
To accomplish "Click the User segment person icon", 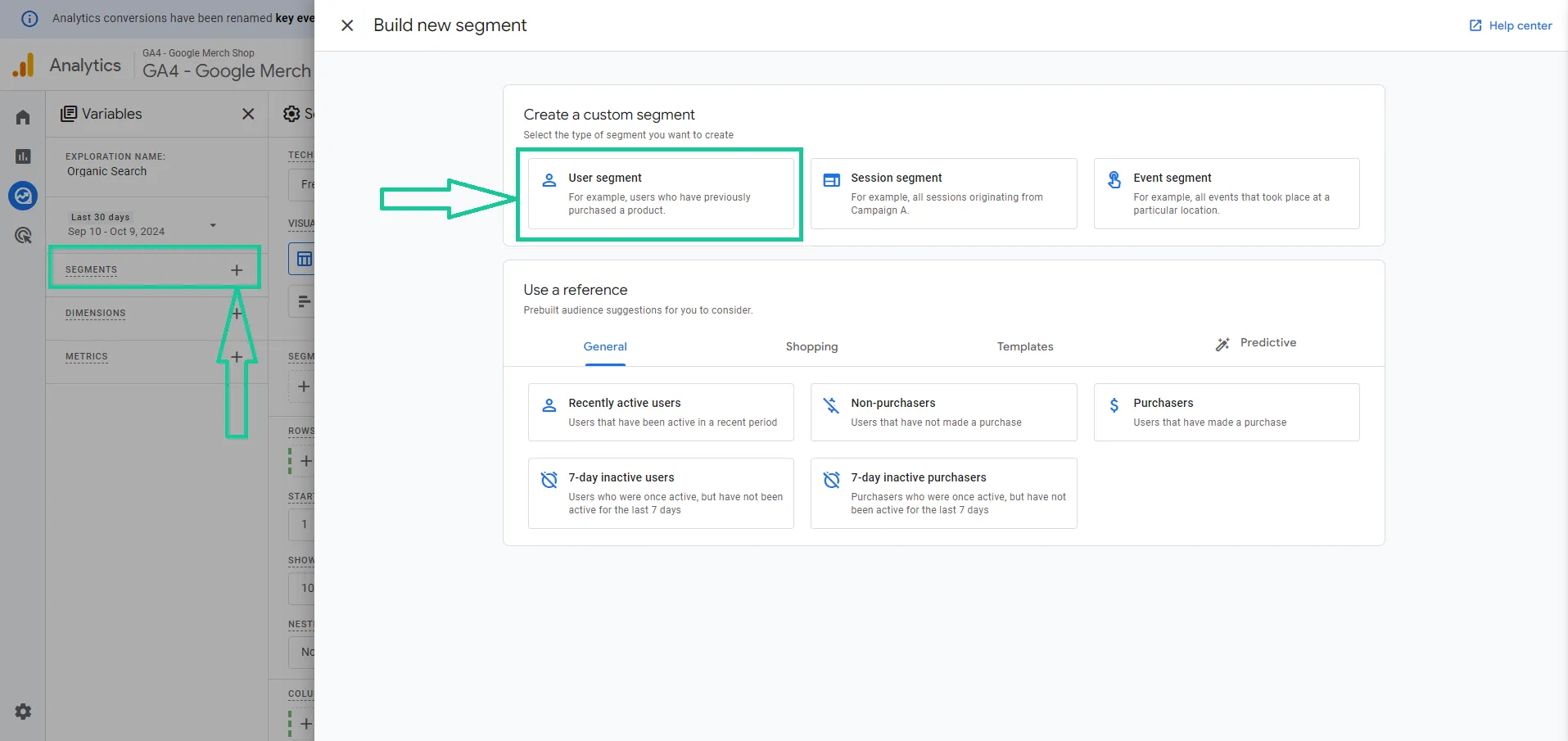I will point(549,180).
